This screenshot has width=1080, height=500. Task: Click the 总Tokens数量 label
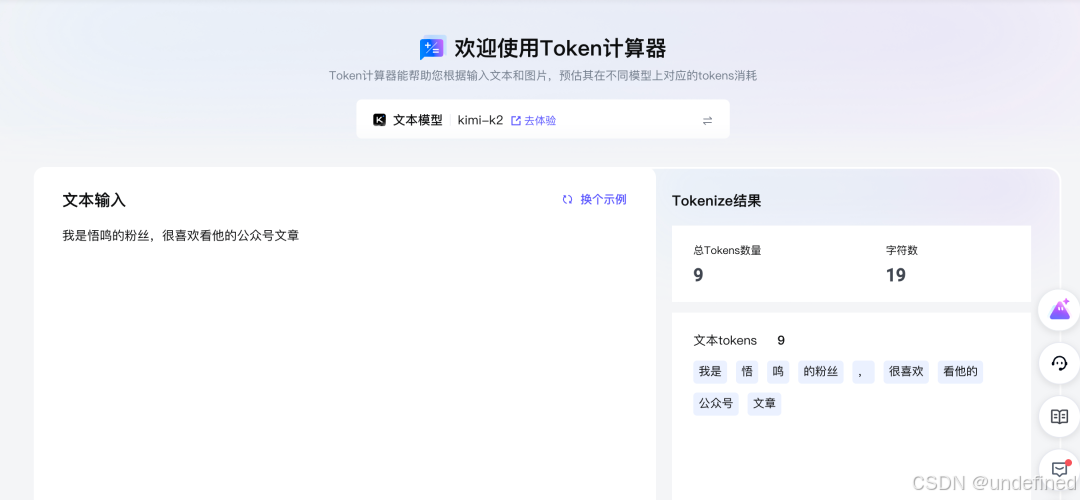coord(727,251)
